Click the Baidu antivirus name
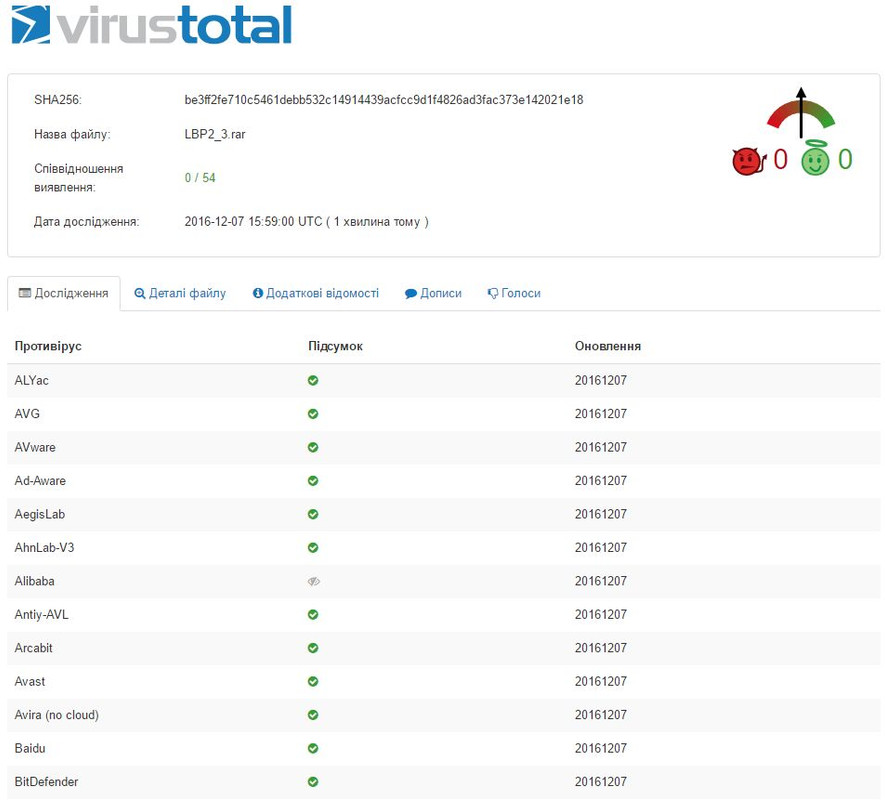885x800 pixels. coord(30,748)
